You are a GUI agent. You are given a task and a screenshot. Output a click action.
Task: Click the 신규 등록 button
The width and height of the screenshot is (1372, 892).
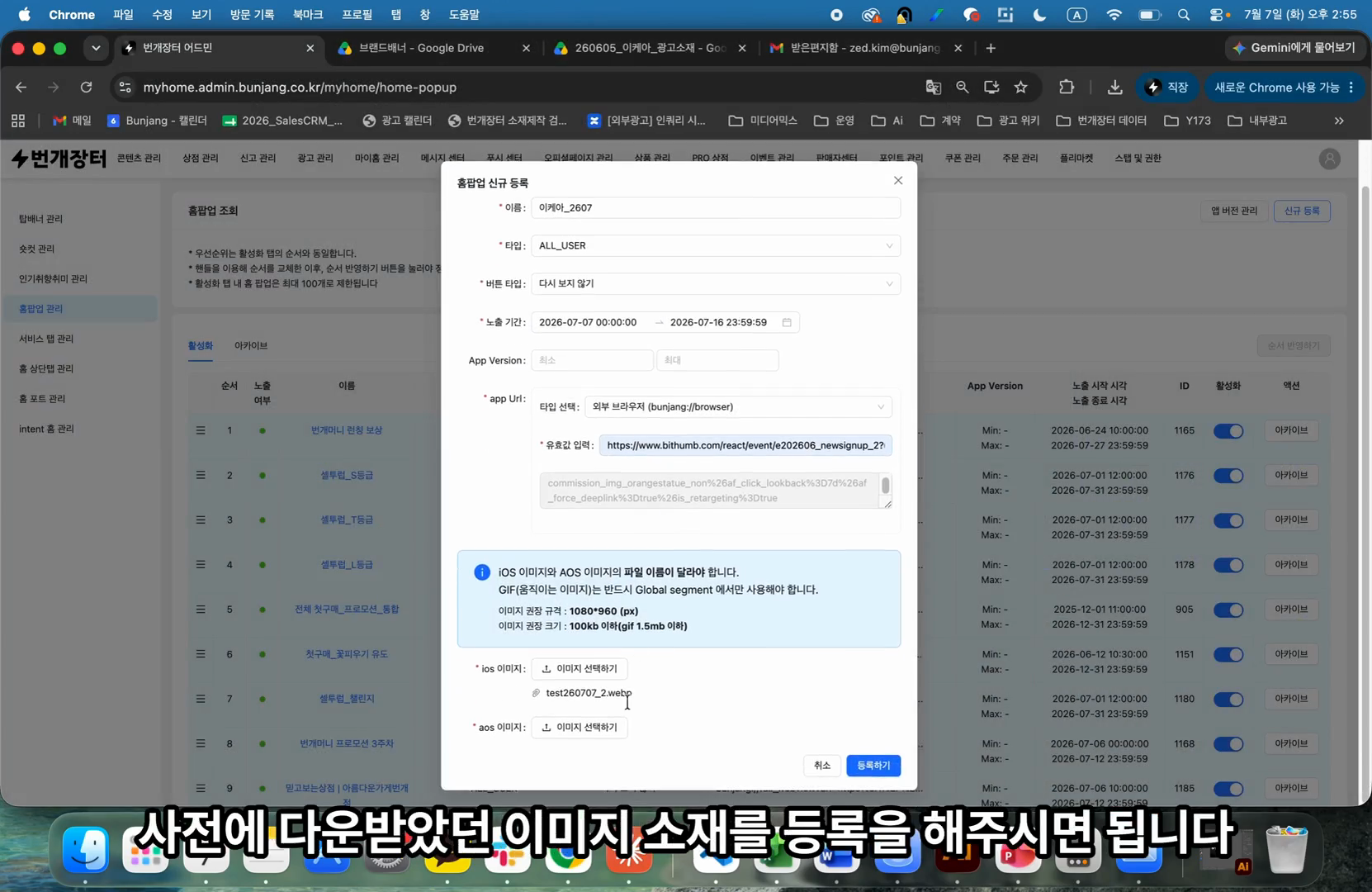point(1302,211)
